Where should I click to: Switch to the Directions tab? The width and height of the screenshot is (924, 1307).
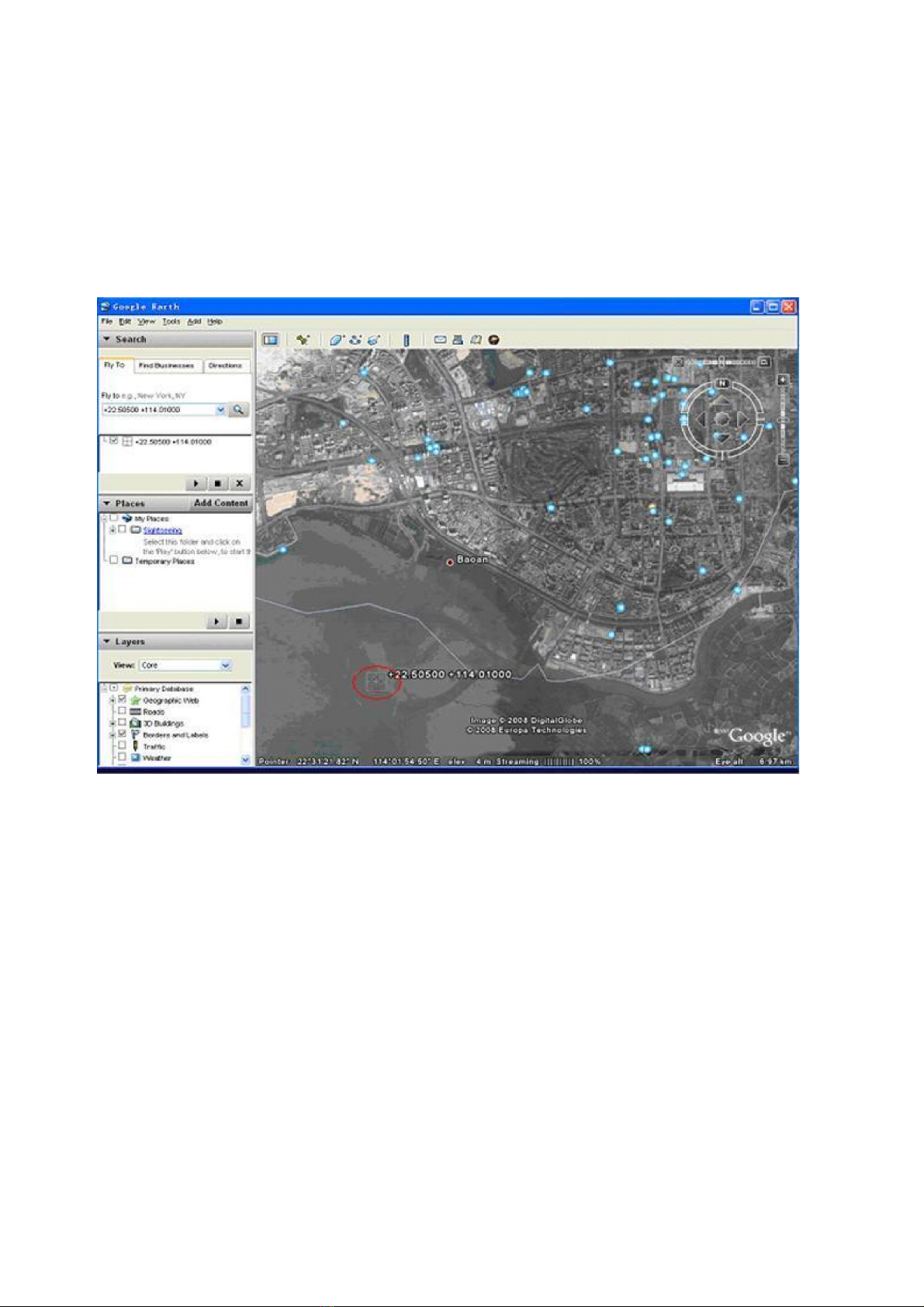(226, 366)
